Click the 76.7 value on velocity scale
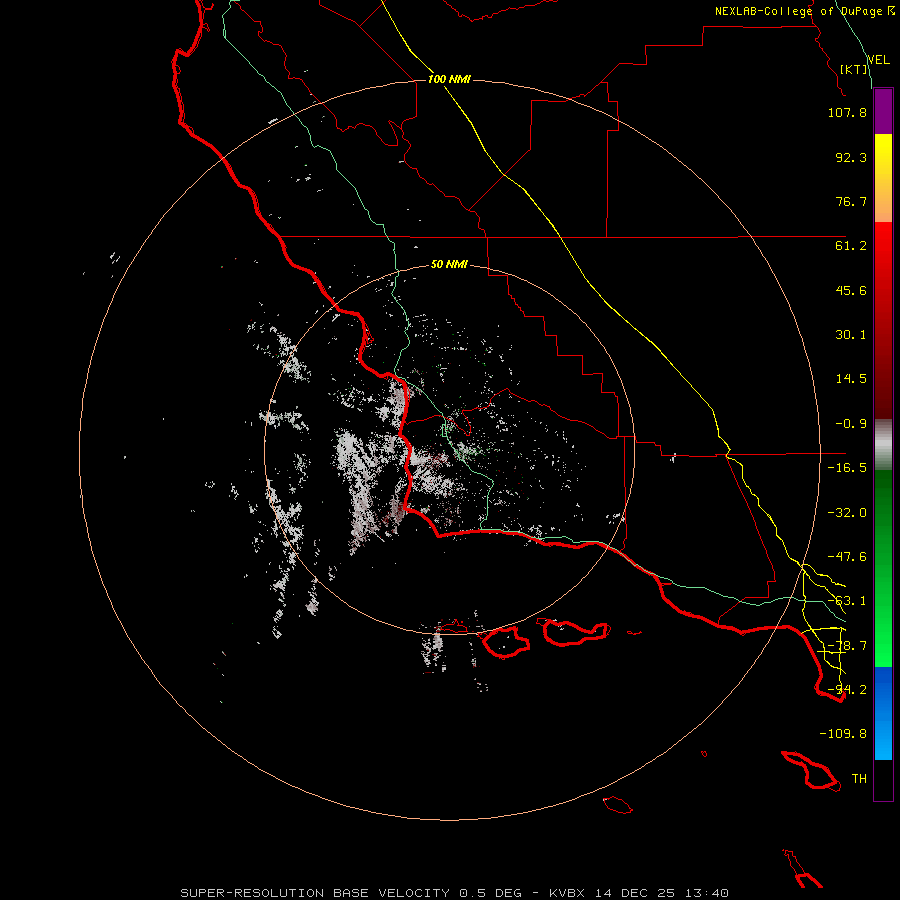Screen dimensions: 900x900 [851, 201]
